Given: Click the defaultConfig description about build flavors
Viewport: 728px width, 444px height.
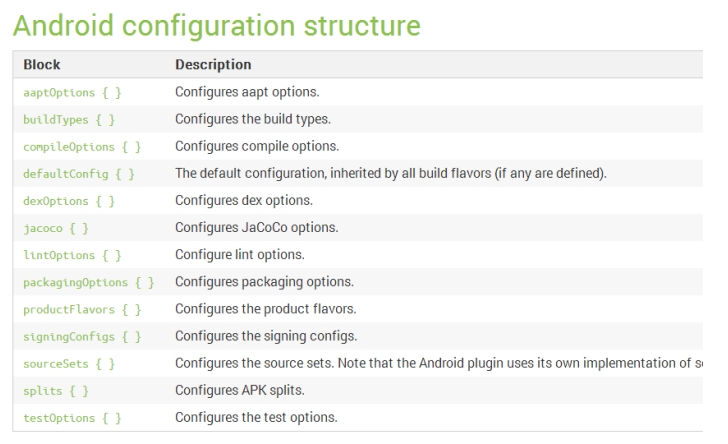Looking at the screenshot, I should point(390,174).
